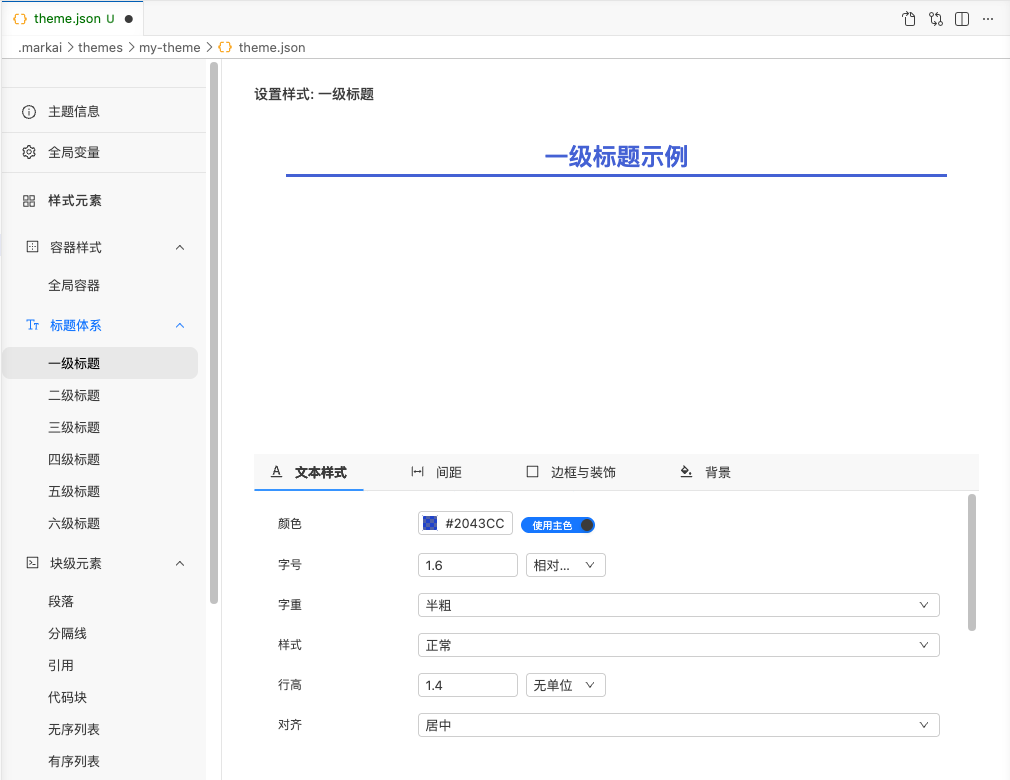
Task: Collapse the 容器样式 section
Action: pyautogui.click(x=180, y=247)
